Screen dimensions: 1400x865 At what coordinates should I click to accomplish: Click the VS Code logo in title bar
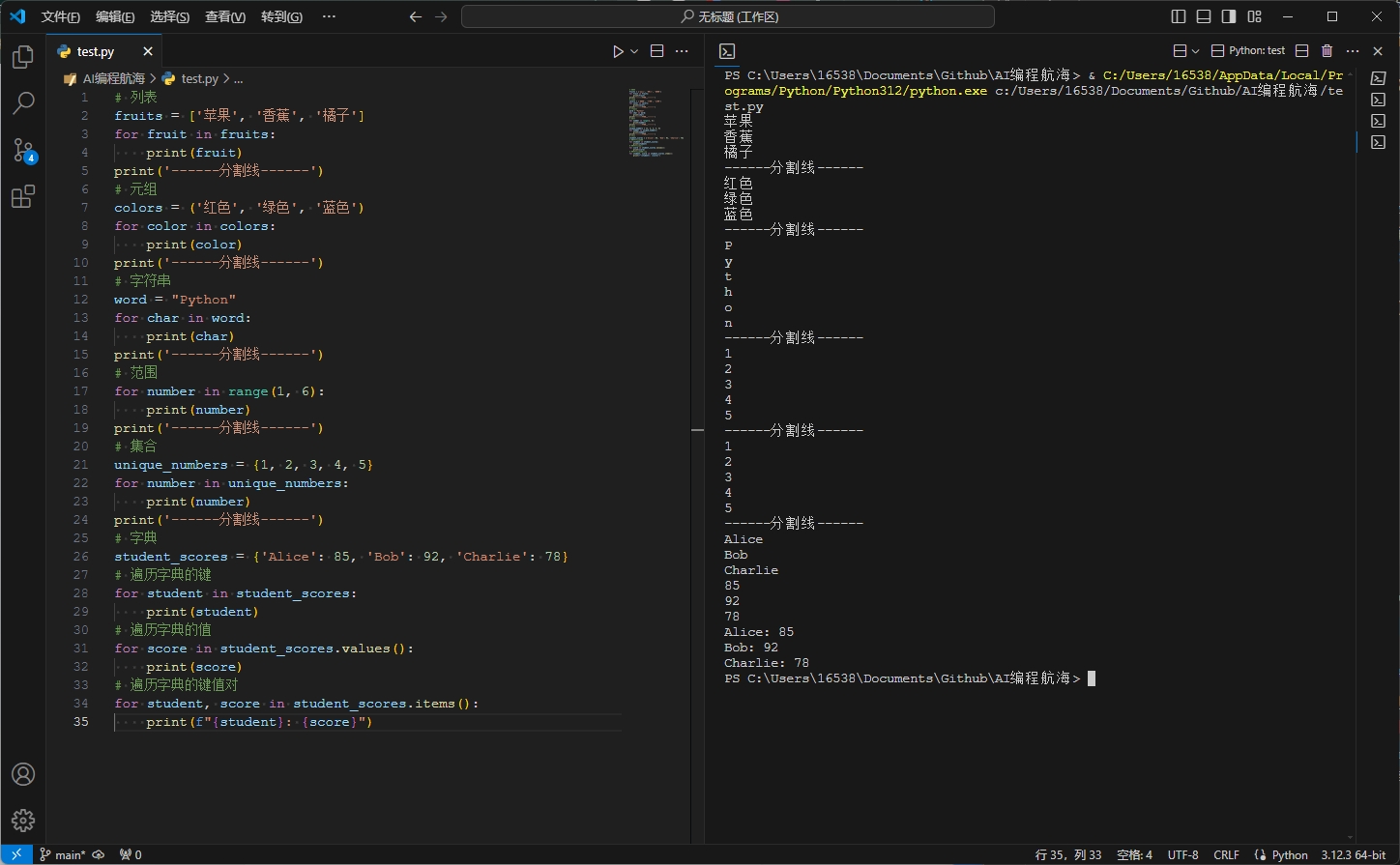pyautogui.click(x=17, y=16)
